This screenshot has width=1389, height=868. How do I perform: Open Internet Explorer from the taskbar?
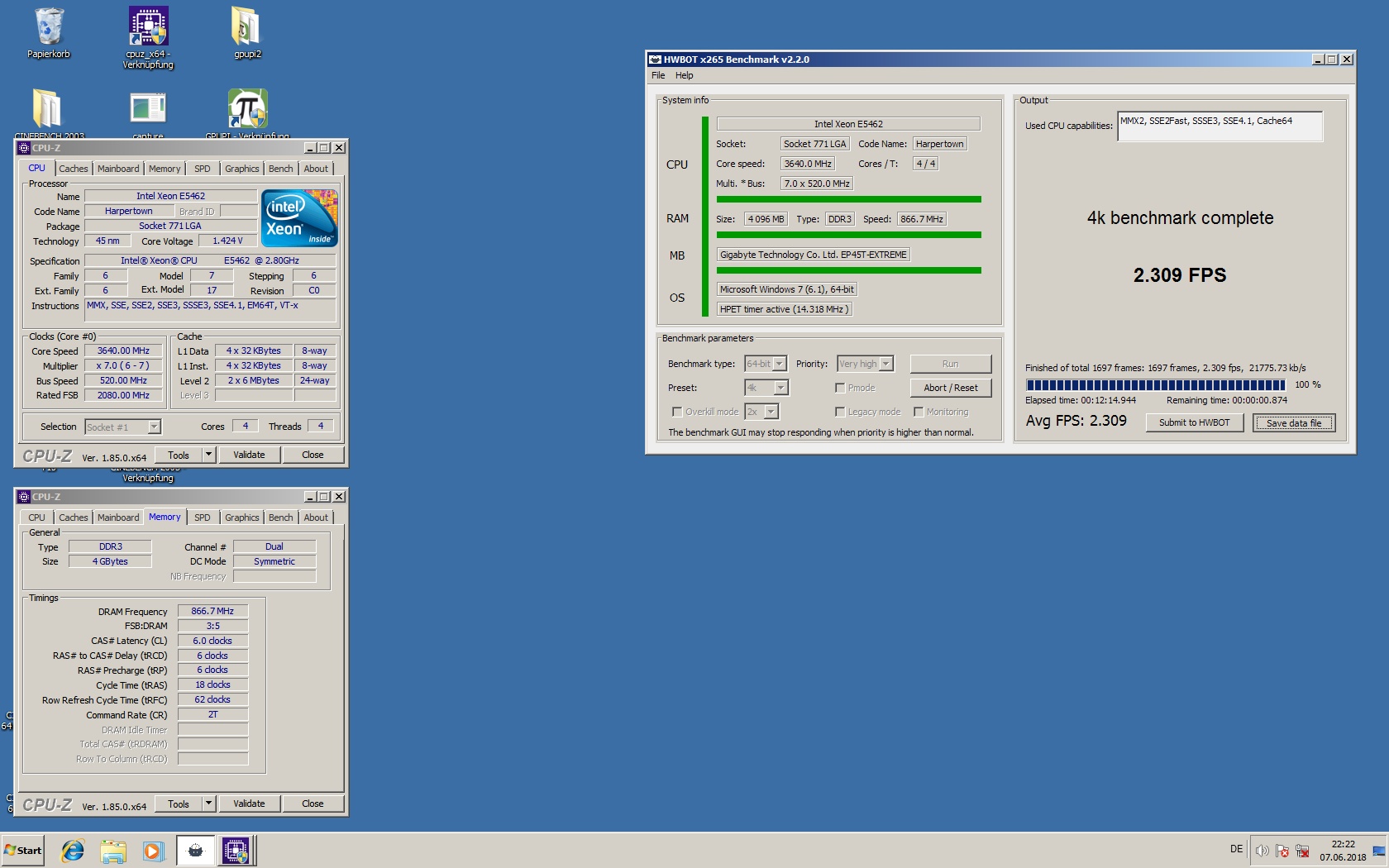coord(73,850)
